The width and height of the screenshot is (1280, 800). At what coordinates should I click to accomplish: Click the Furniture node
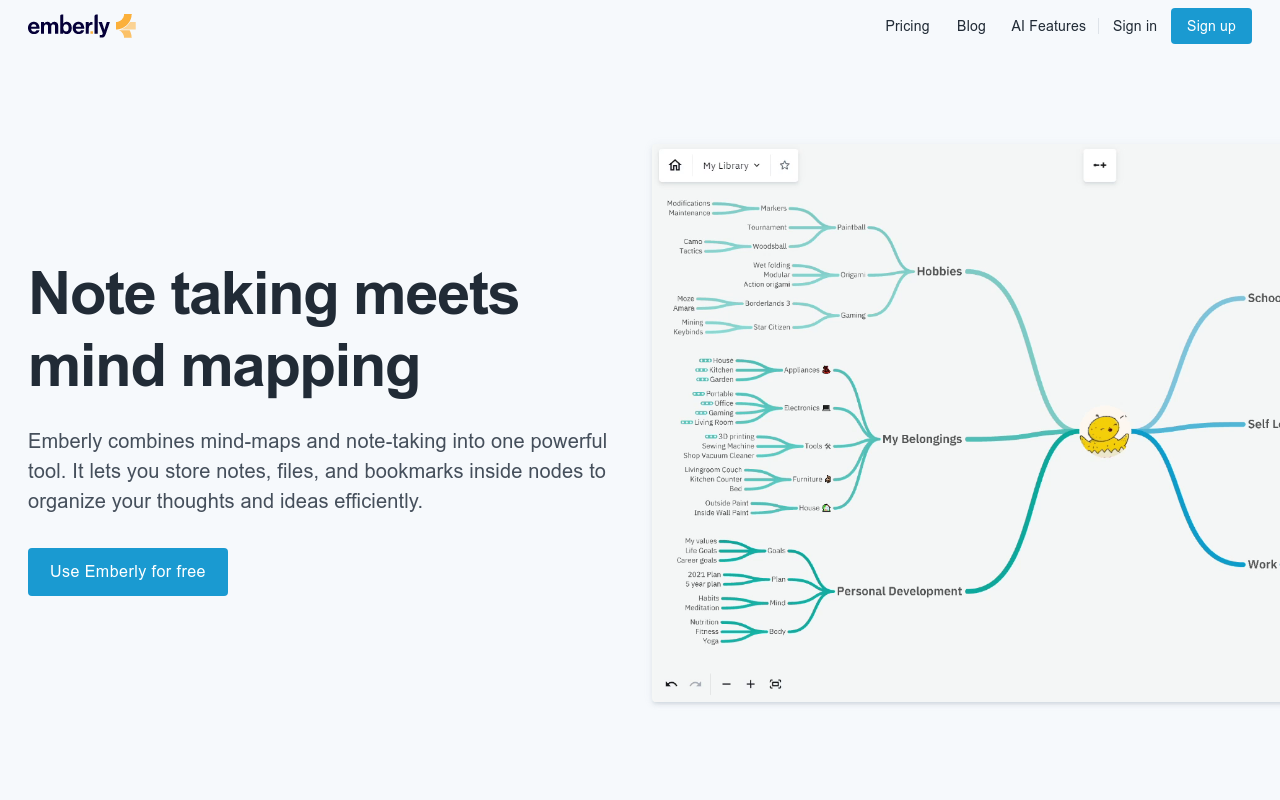[812, 479]
